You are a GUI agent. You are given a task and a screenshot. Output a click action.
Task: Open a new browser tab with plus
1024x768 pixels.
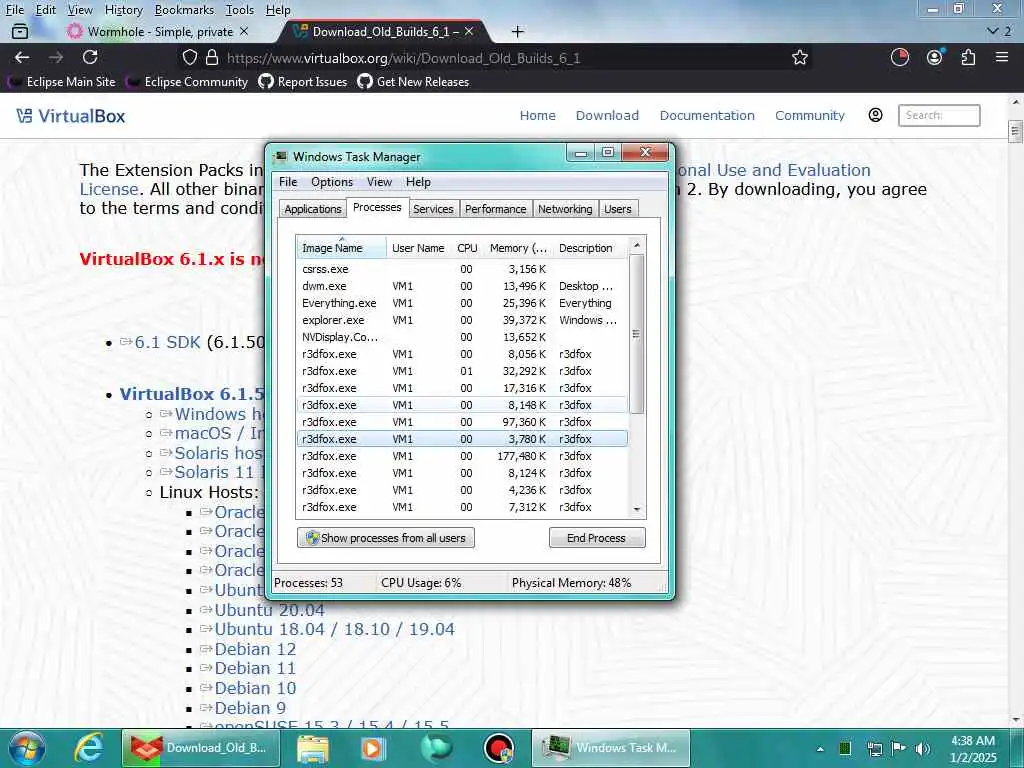517,31
